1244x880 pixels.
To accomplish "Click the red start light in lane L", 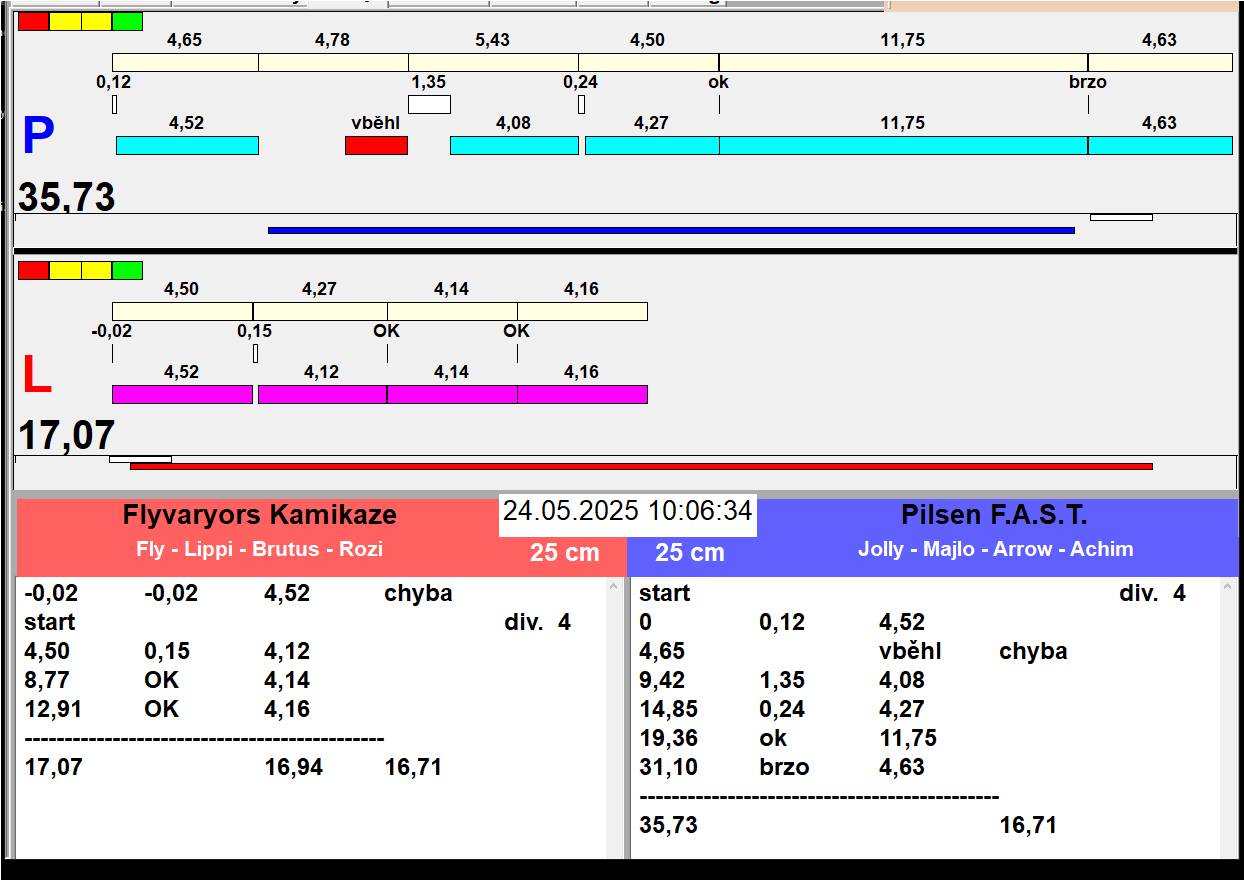I will click(33, 270).
